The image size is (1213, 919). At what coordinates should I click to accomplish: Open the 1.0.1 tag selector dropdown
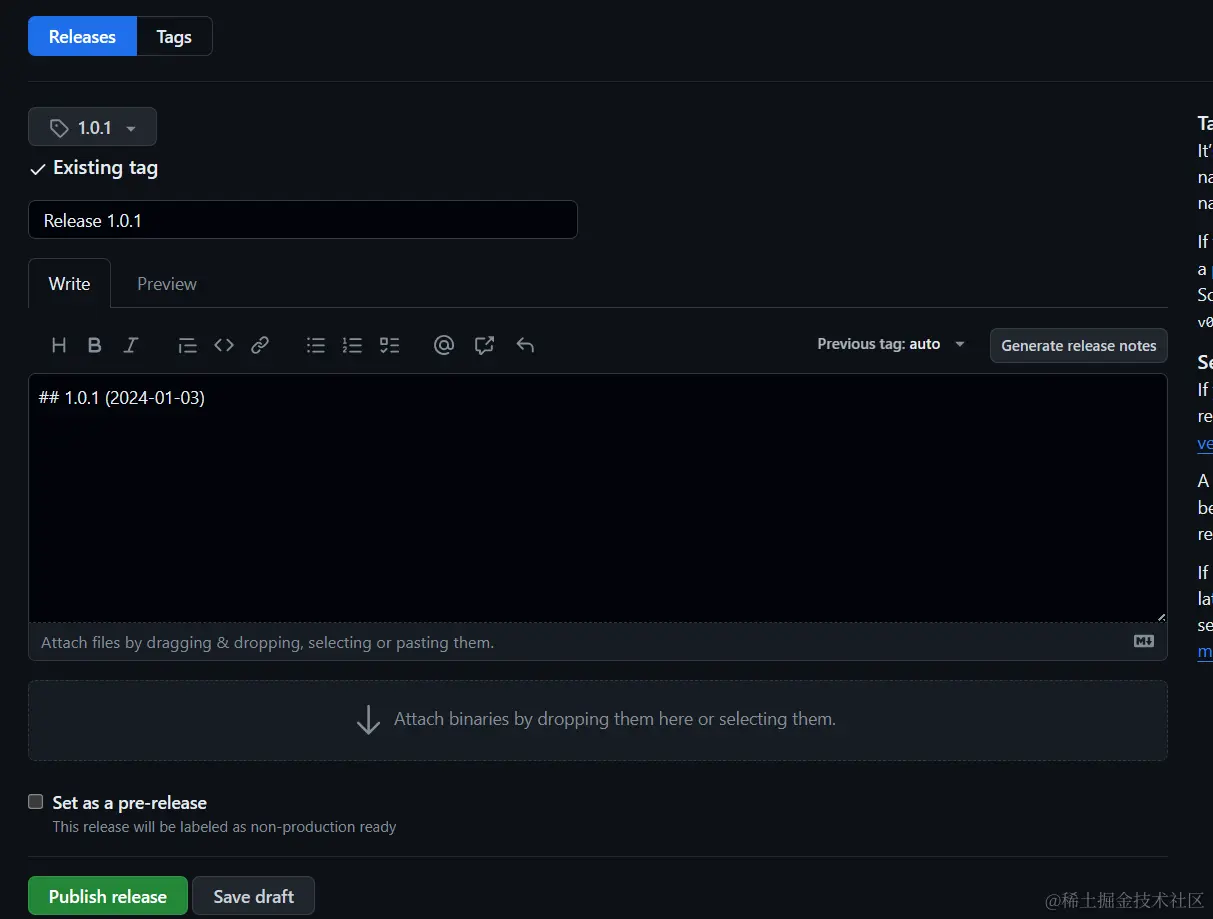tap(92, 127)
